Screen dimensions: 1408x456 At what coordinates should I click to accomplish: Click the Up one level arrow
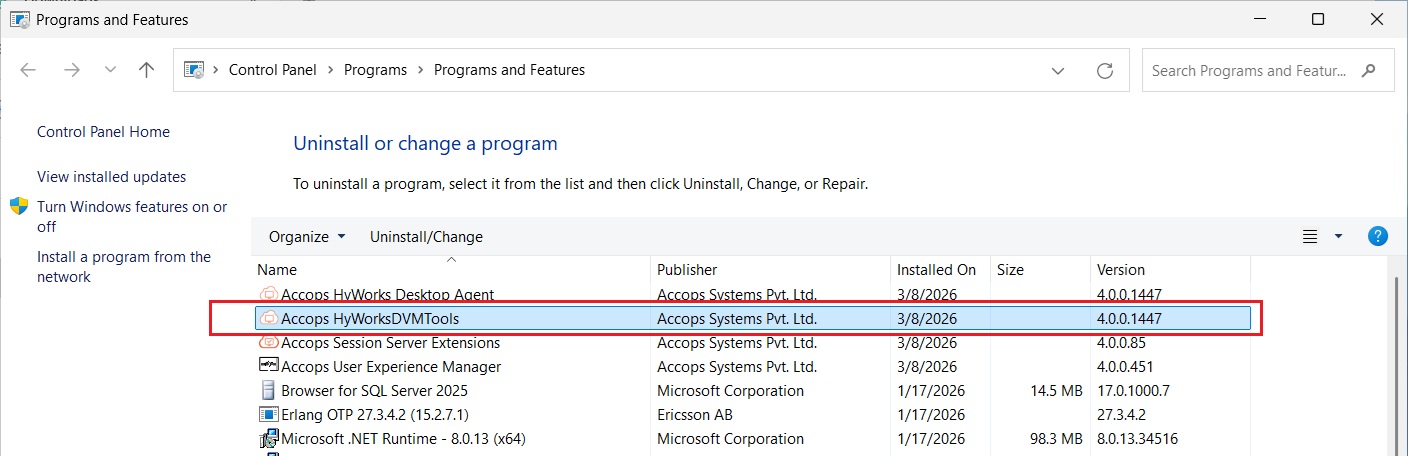(x=147, y=70)
